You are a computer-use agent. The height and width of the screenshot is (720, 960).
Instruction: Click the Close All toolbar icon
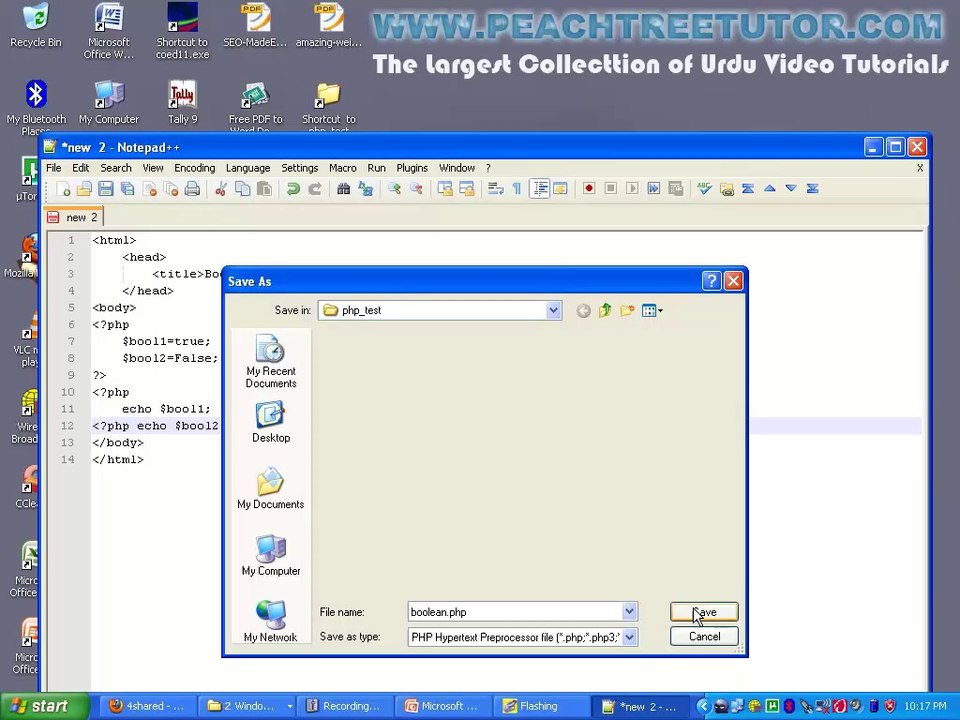pos(171,189)
